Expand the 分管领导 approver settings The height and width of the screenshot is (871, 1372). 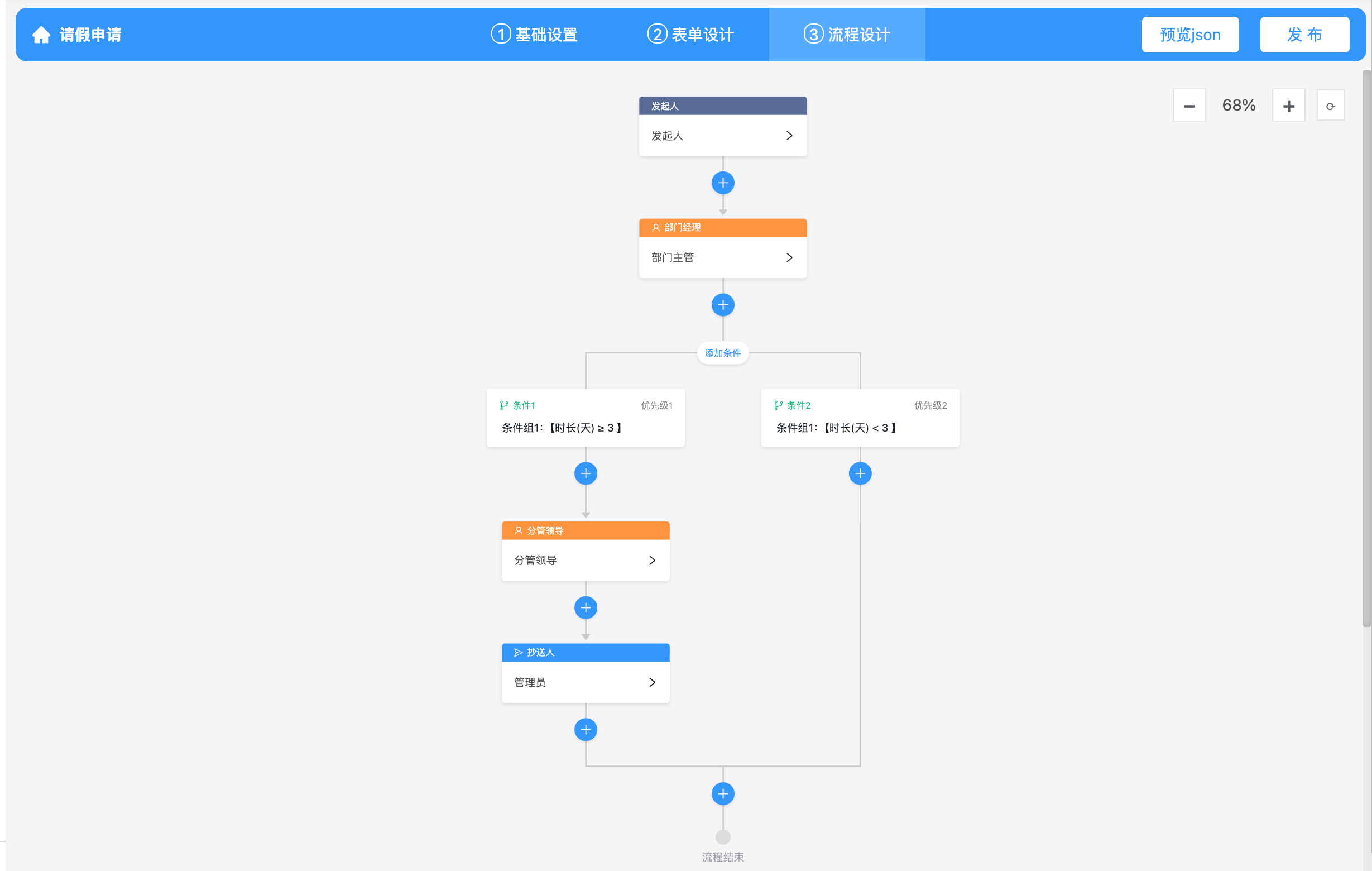click(x=652, y=561)
